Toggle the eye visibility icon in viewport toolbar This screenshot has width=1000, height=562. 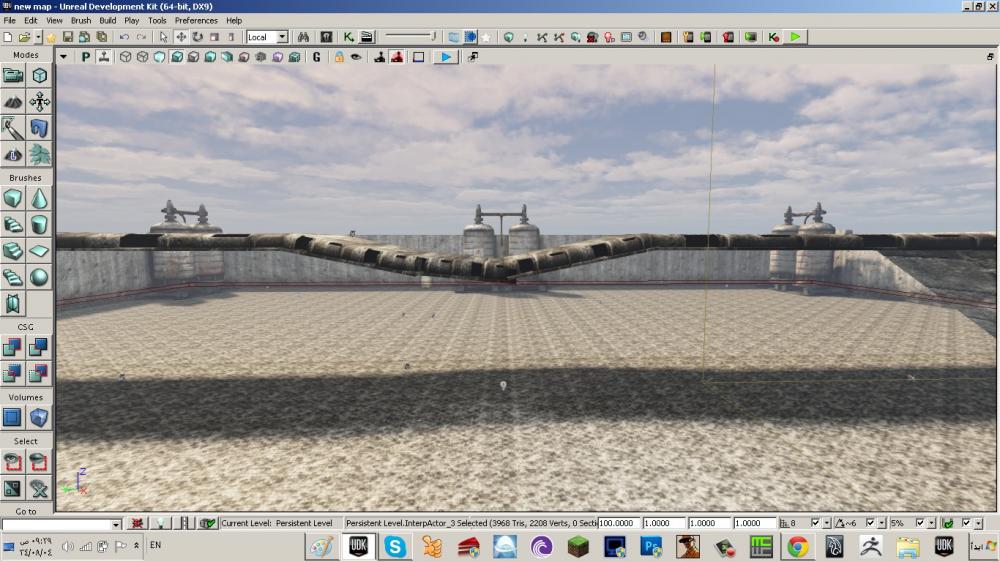point(357,57)
